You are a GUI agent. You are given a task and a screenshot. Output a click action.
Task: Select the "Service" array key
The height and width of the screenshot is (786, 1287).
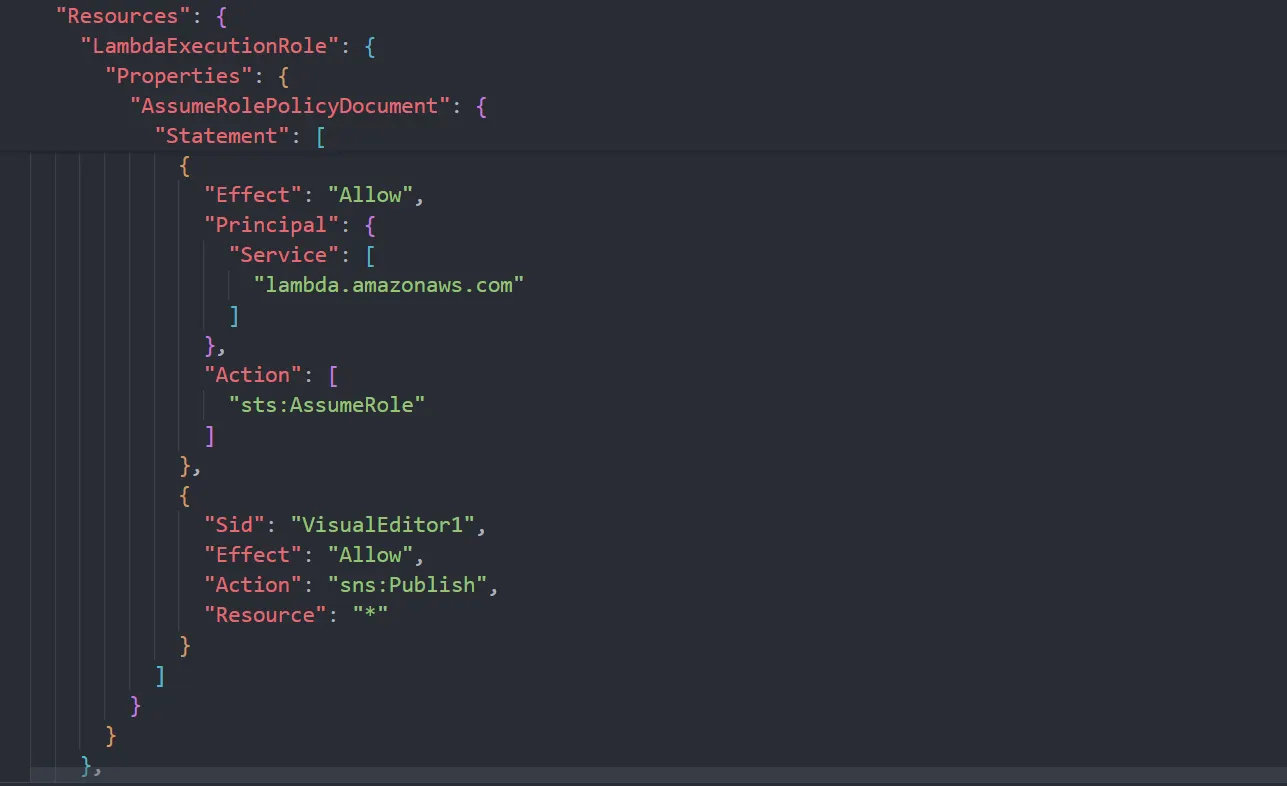point(283,254)
